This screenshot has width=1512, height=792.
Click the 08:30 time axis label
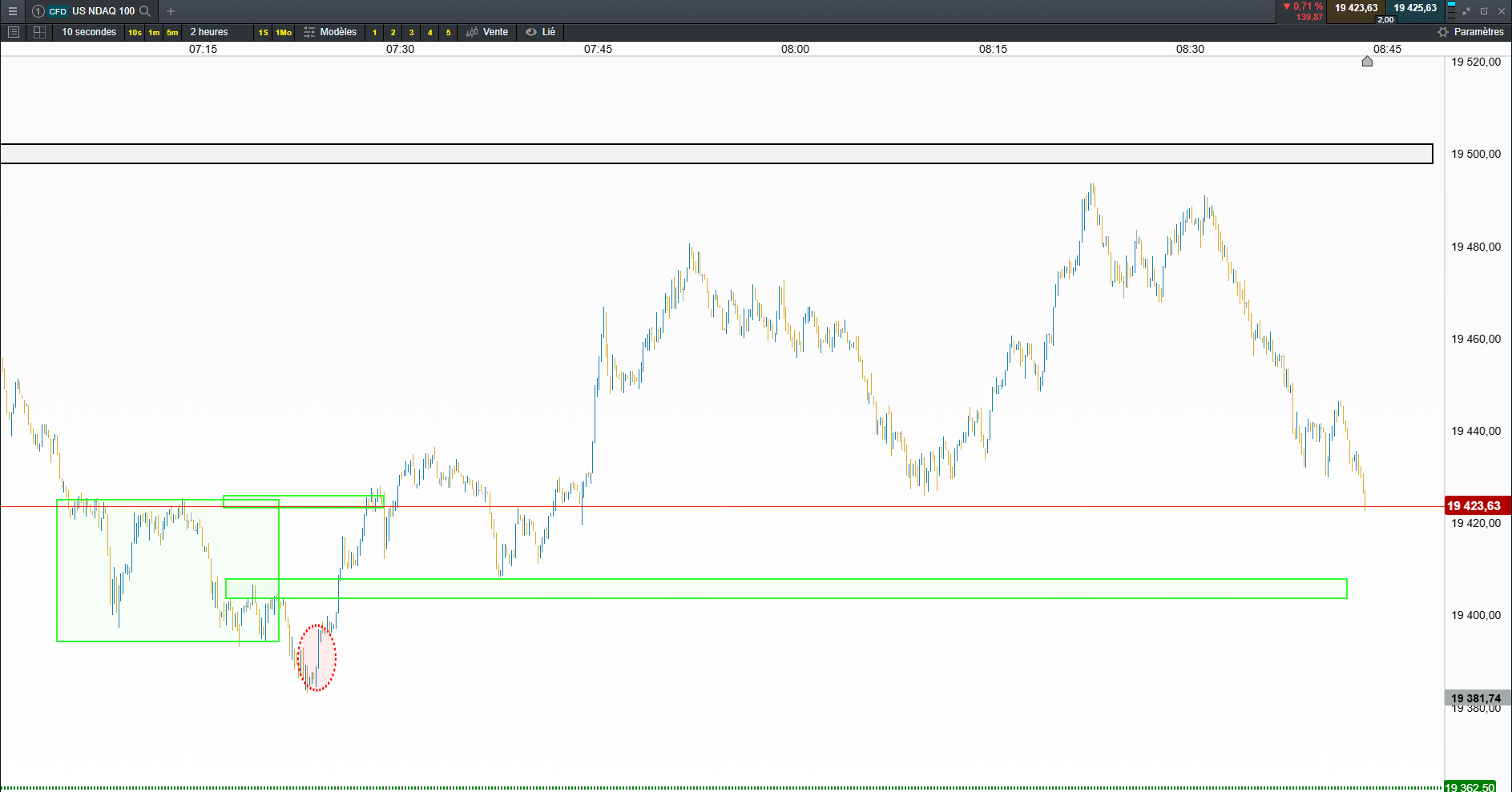[x=1191, y=49]
